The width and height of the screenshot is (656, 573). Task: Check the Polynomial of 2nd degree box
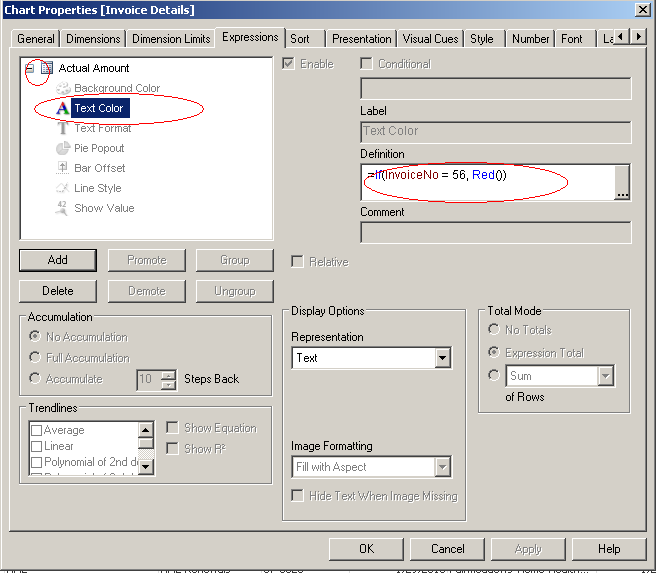pyautogui.click(x=37, y=462)
